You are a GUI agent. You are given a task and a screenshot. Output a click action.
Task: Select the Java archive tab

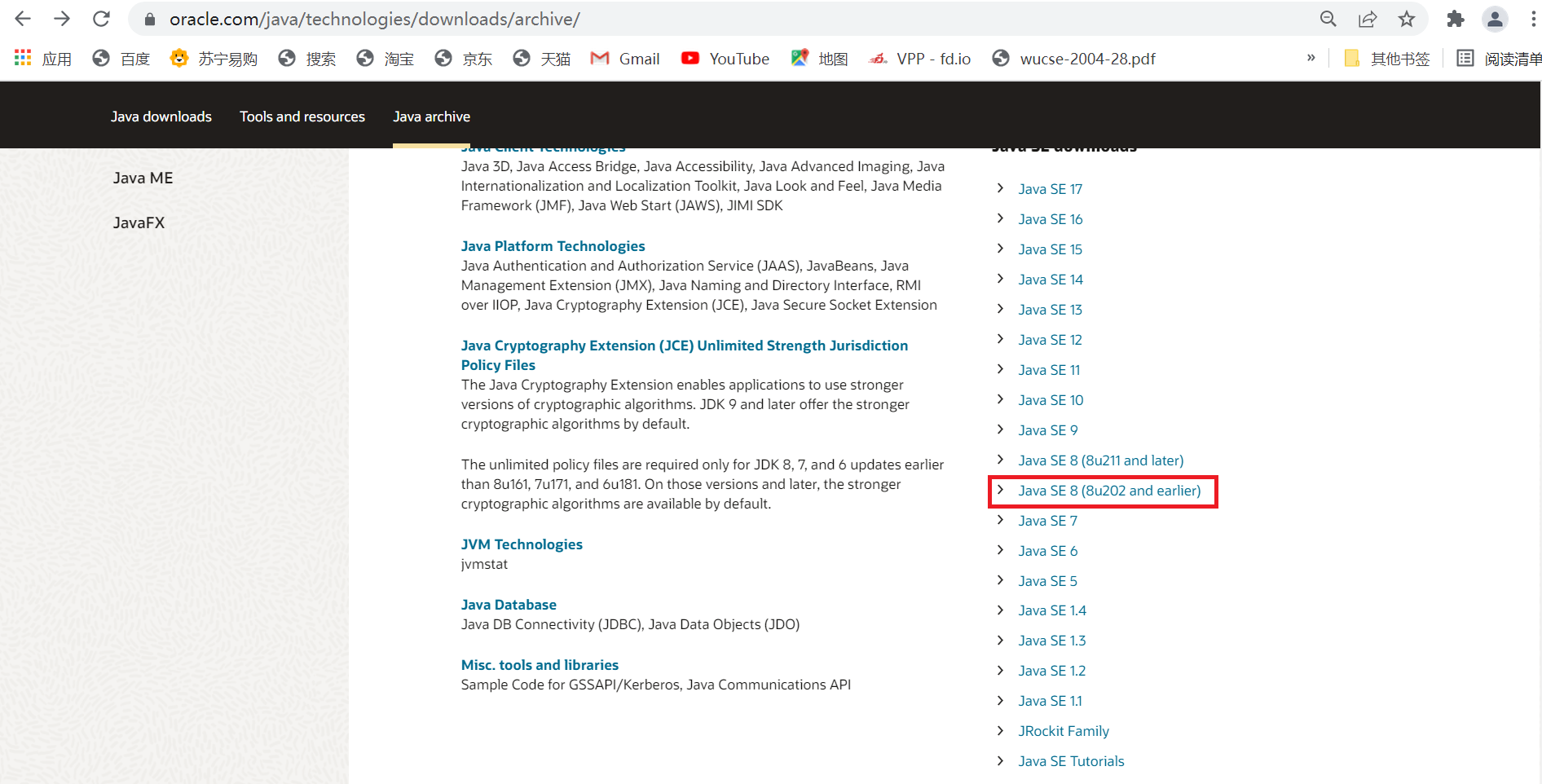point(431,117)
